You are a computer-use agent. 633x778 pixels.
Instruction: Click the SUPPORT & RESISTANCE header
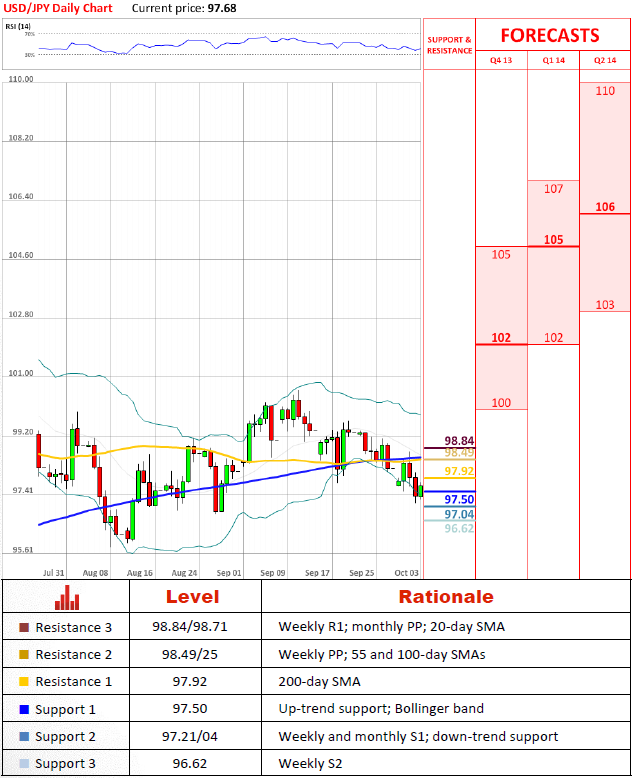coord(449,45)
